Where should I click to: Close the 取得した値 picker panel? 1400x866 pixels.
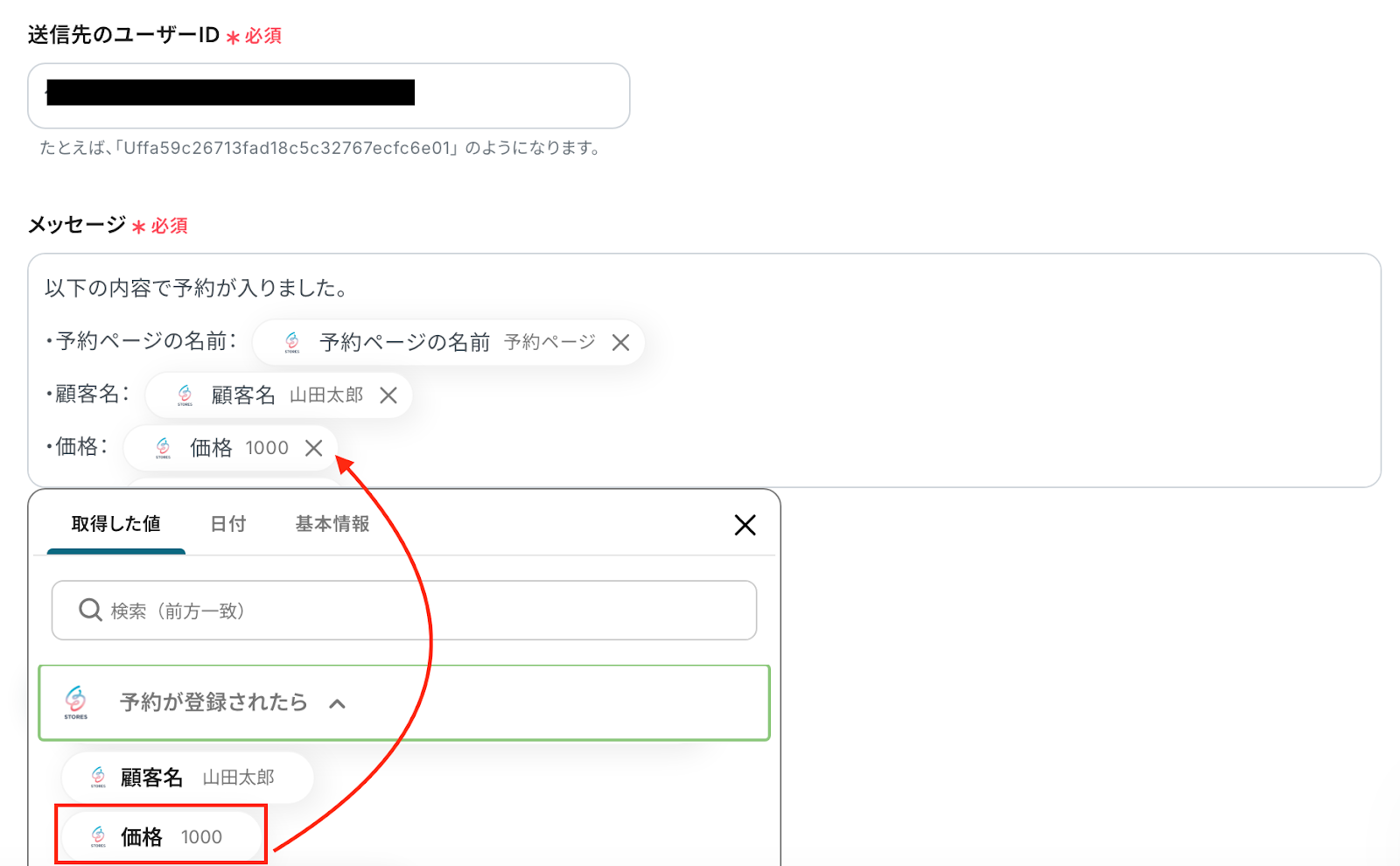click(x=745, y=525)
